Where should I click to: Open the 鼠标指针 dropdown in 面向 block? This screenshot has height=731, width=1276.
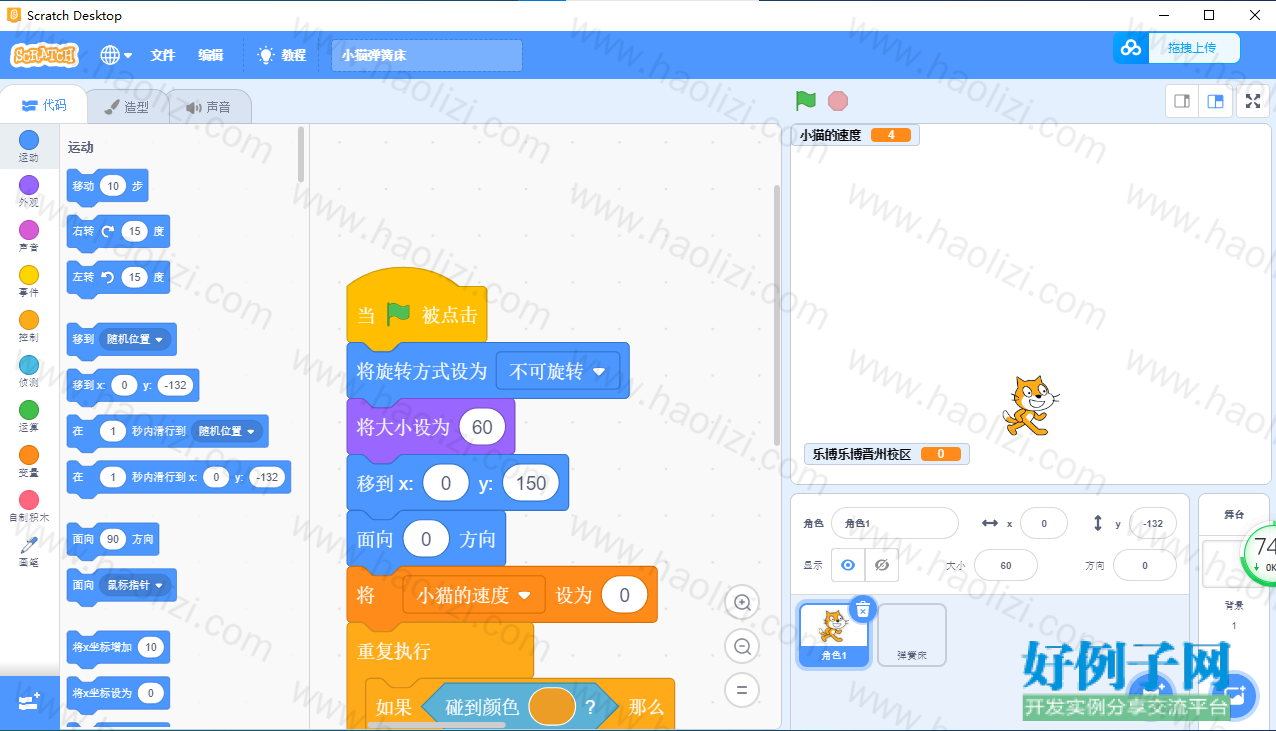[135, 585]
